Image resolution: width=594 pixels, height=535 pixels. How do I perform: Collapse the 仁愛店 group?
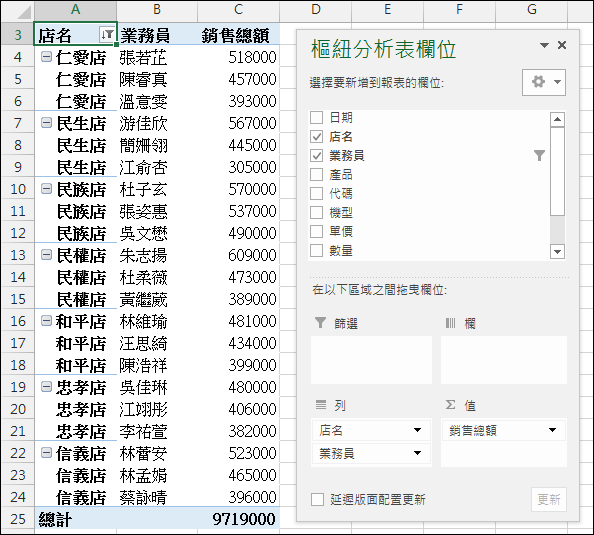point(46,57)
